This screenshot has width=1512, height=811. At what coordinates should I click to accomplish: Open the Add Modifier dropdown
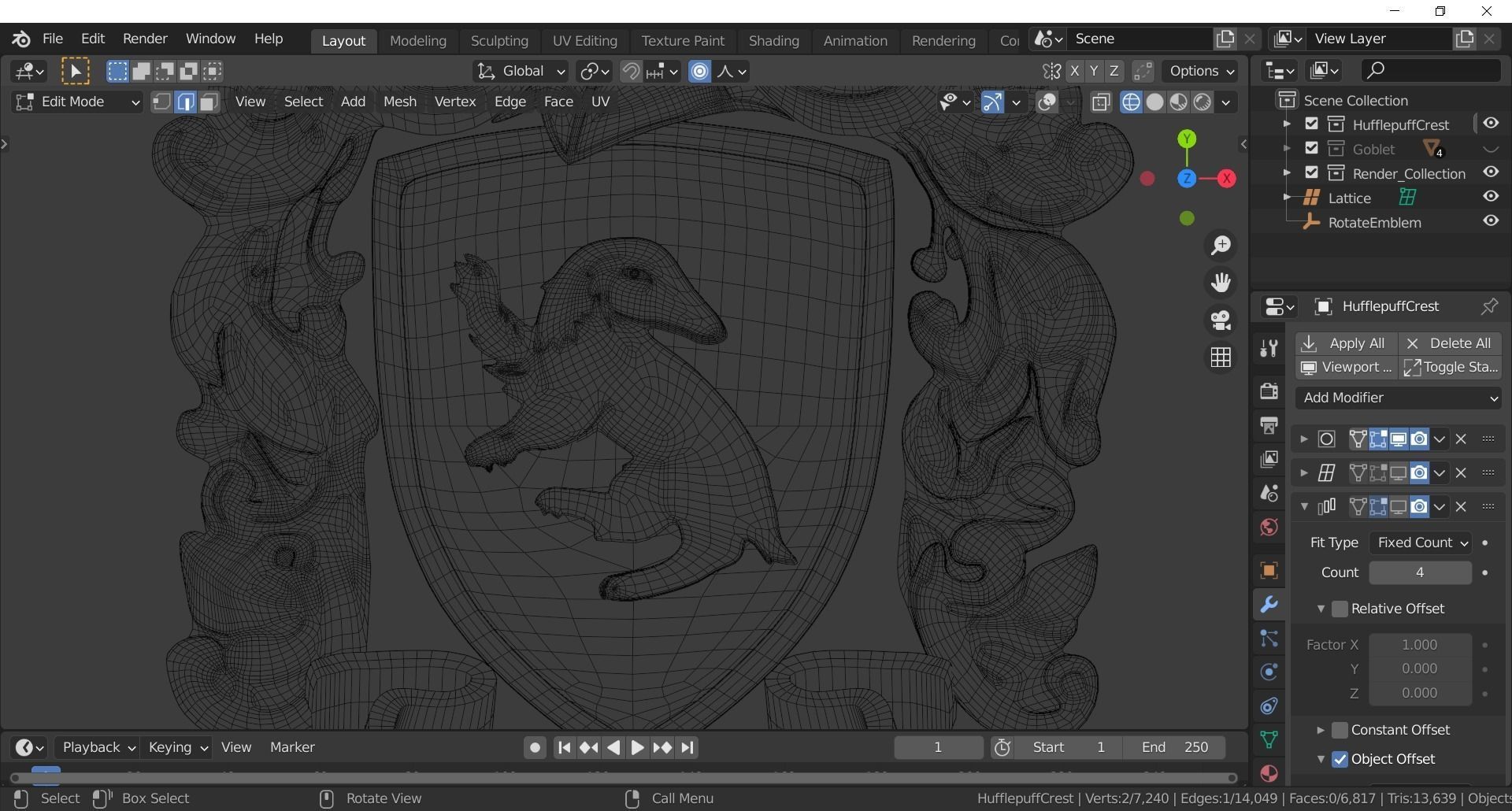[x=1399, y=398]
